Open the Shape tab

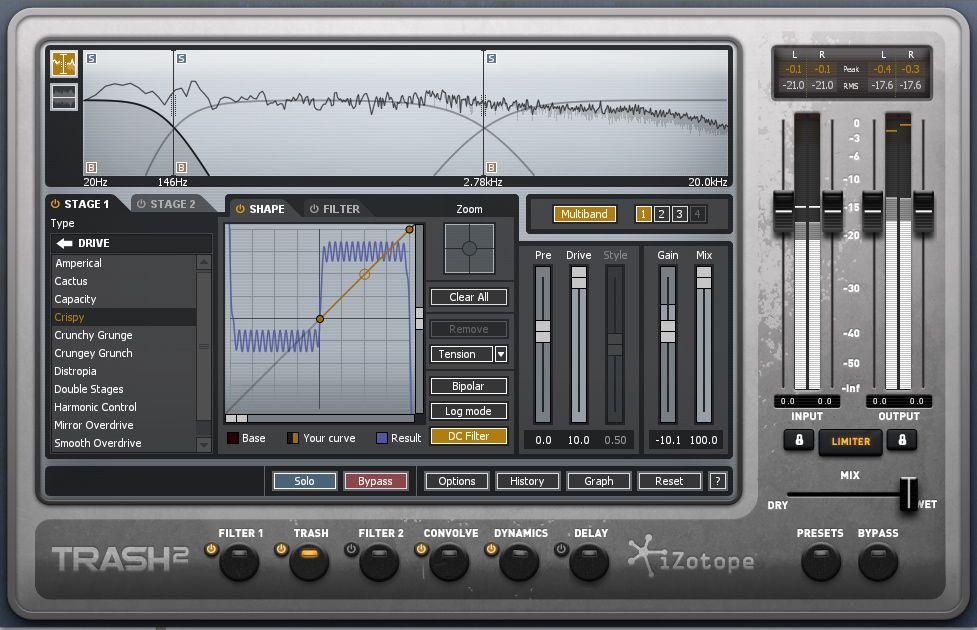(260, 209)
